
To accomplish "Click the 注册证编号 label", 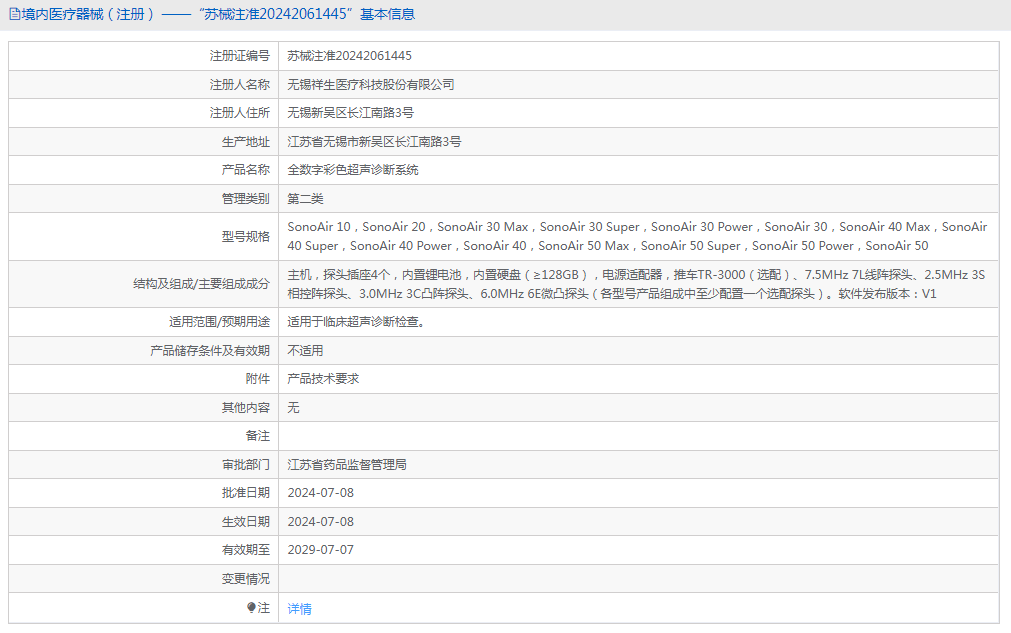I will [239, 56].
